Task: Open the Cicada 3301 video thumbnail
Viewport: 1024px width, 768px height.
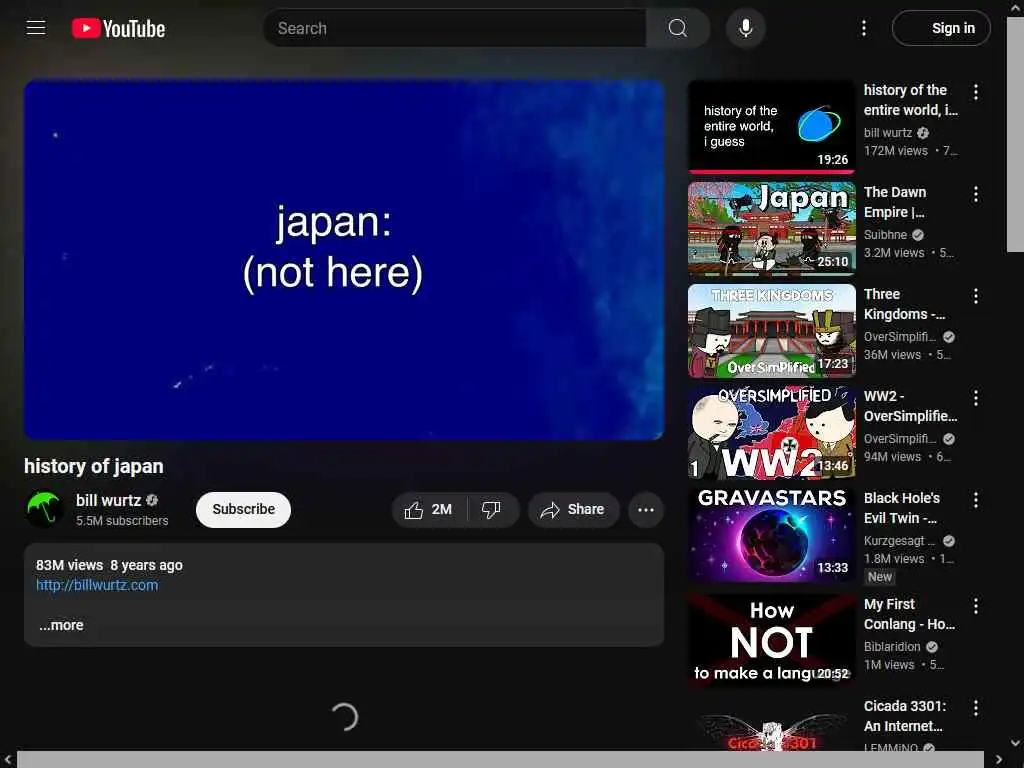Action: [771, 726]
